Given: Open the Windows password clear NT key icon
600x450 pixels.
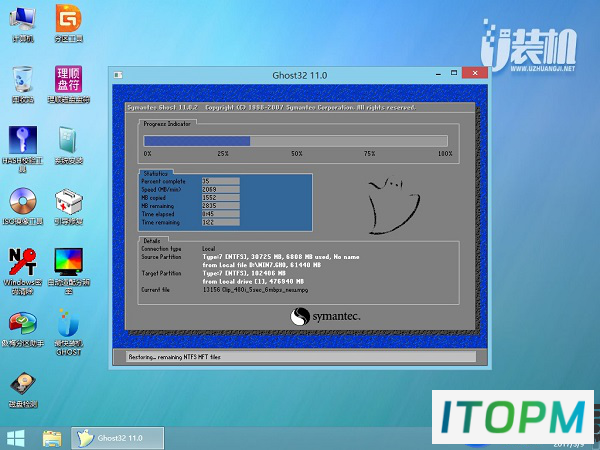Looking at the screenshot, I should click(23, 271).
